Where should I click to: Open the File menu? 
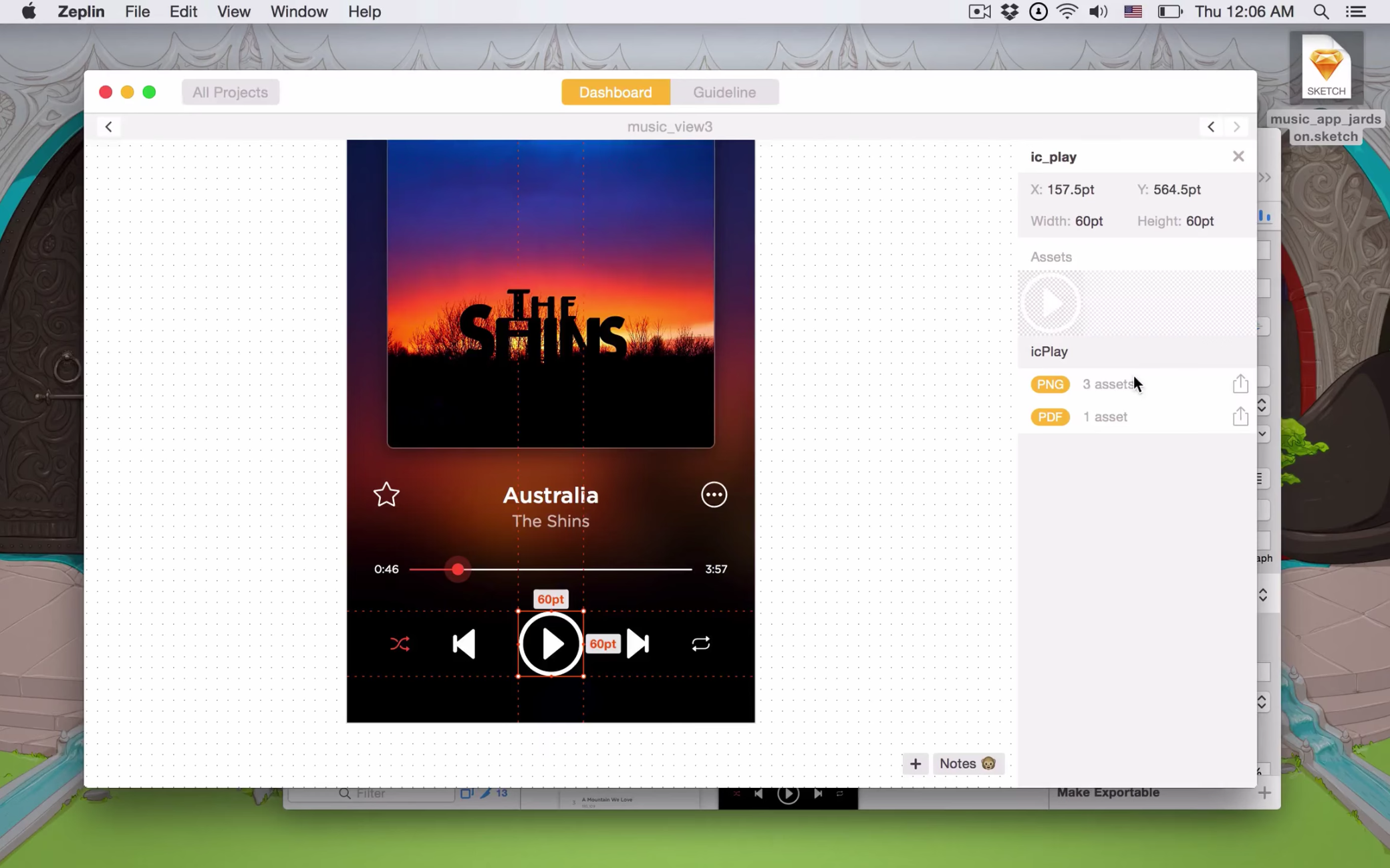pos(137,11)
